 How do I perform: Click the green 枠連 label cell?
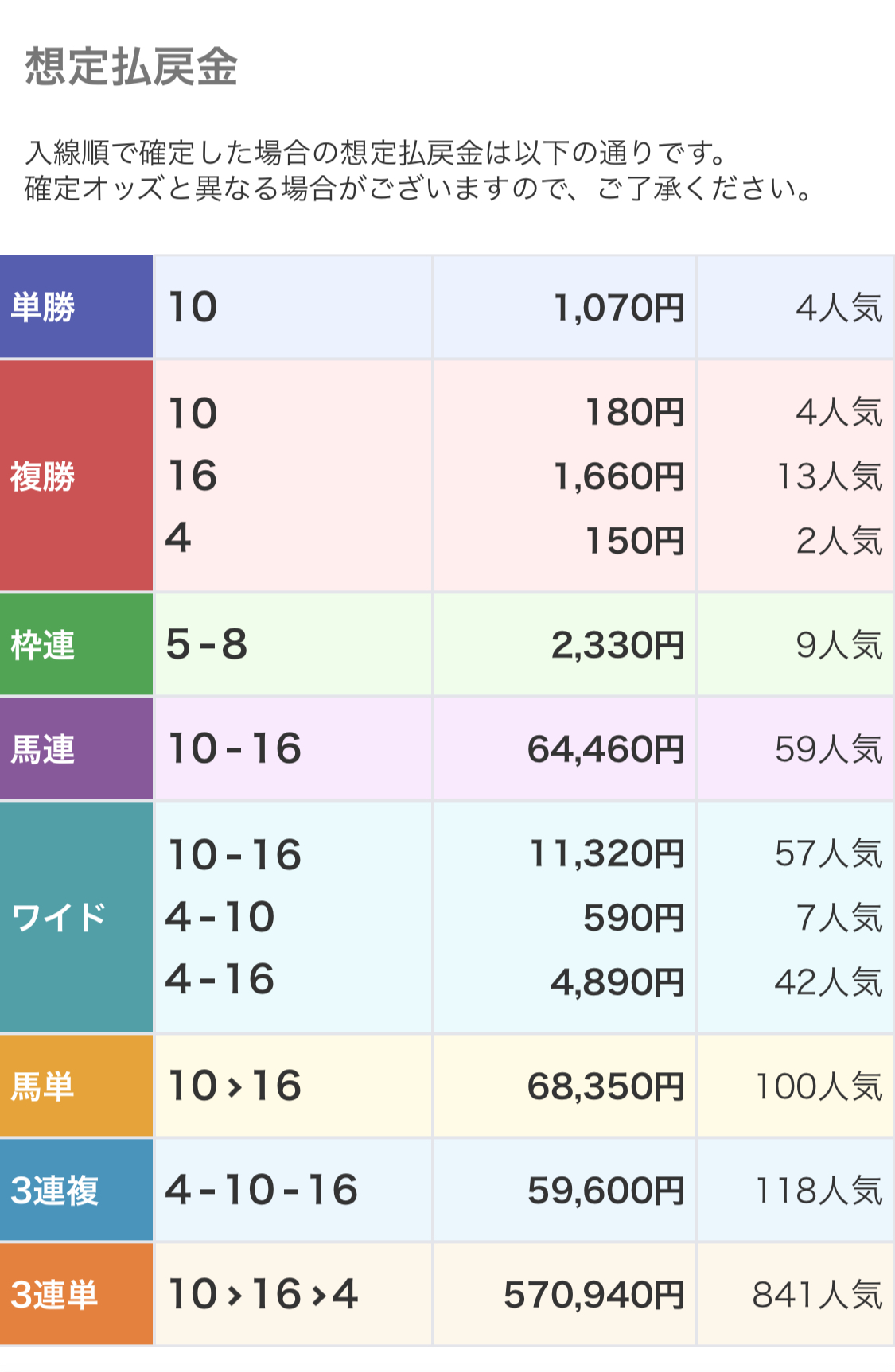click(76, 644)
